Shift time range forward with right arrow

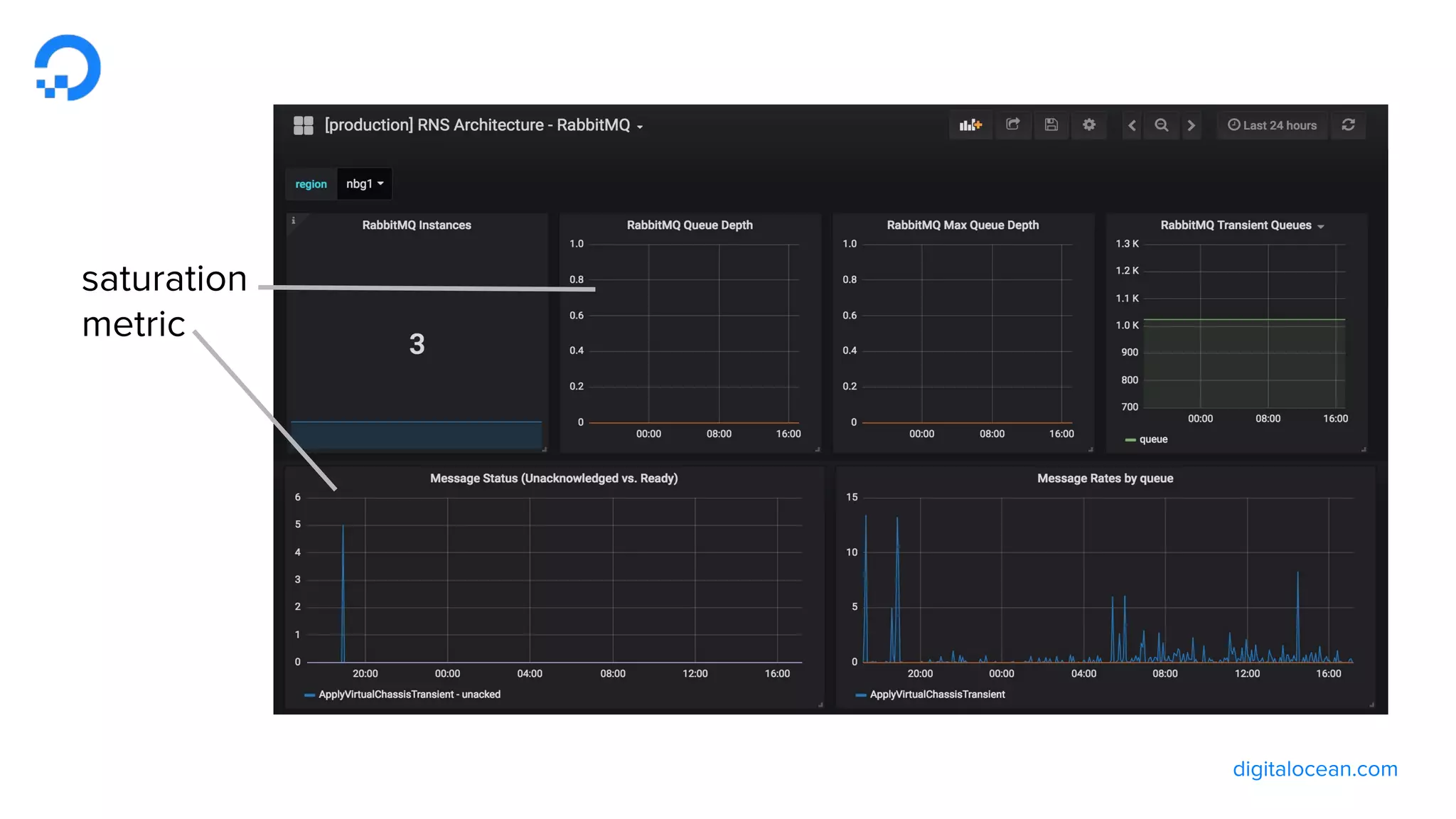click(x=1191, y=126)
